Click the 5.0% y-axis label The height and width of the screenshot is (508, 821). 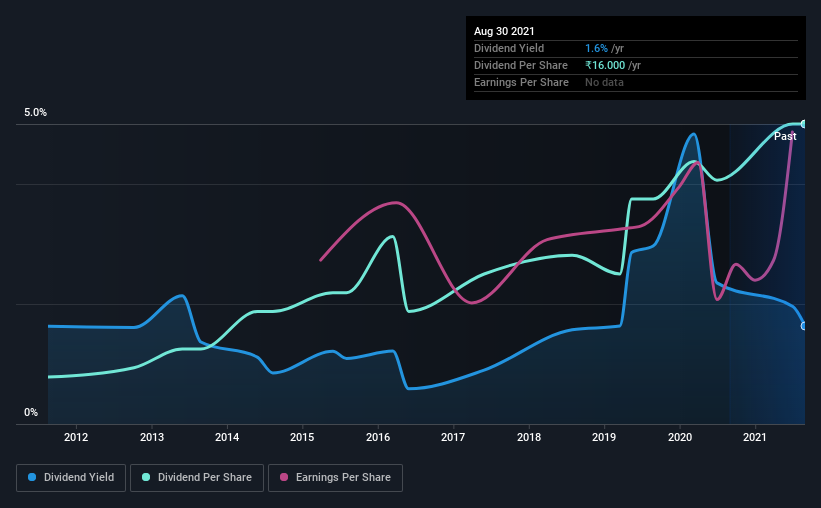[x=35, y=112]
